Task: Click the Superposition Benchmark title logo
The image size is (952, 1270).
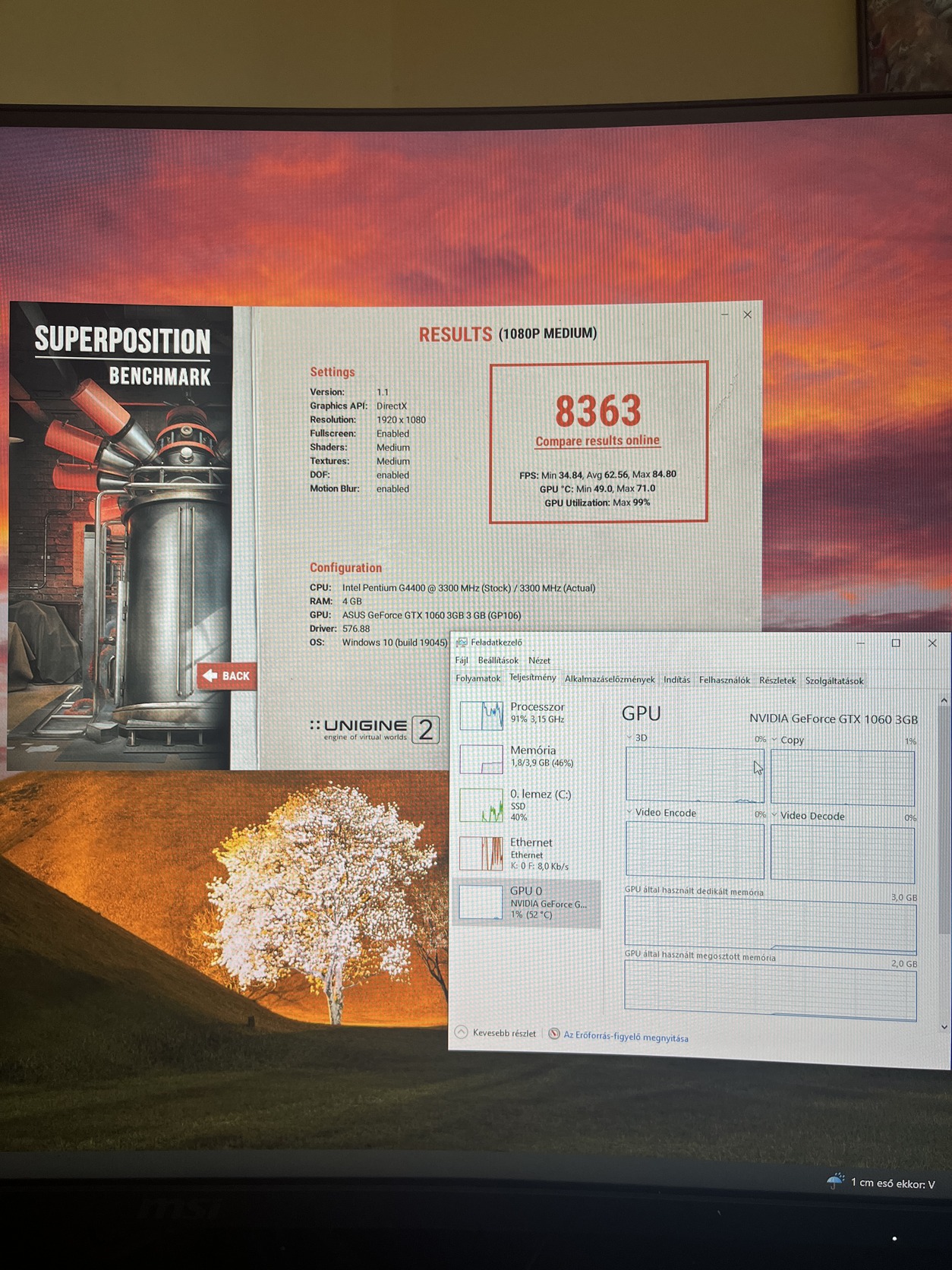Action: click(x=122, y=356)
